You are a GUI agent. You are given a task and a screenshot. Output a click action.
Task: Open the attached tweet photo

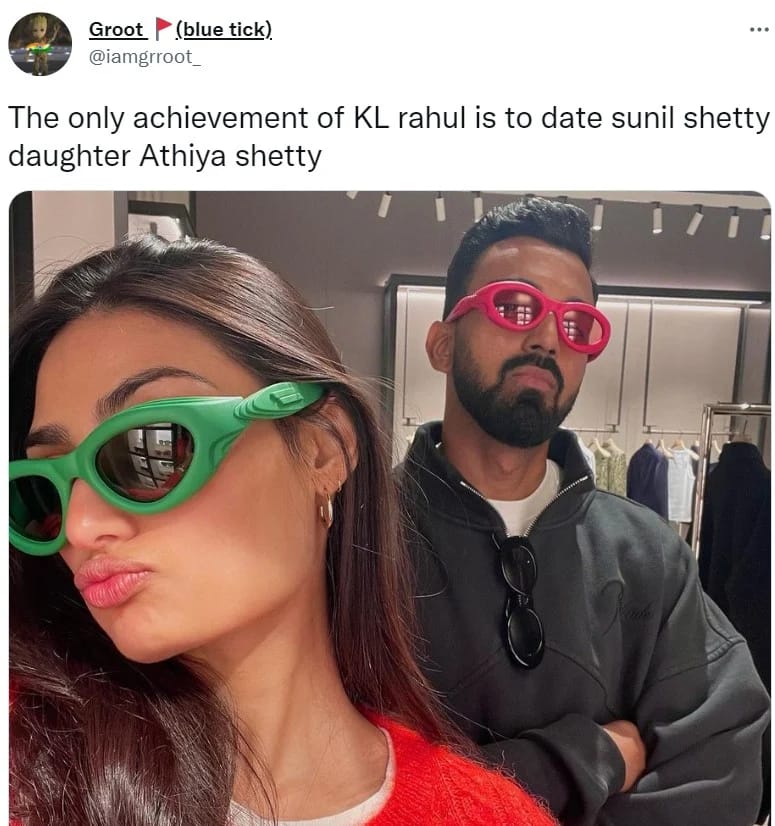tap(390, 508)
